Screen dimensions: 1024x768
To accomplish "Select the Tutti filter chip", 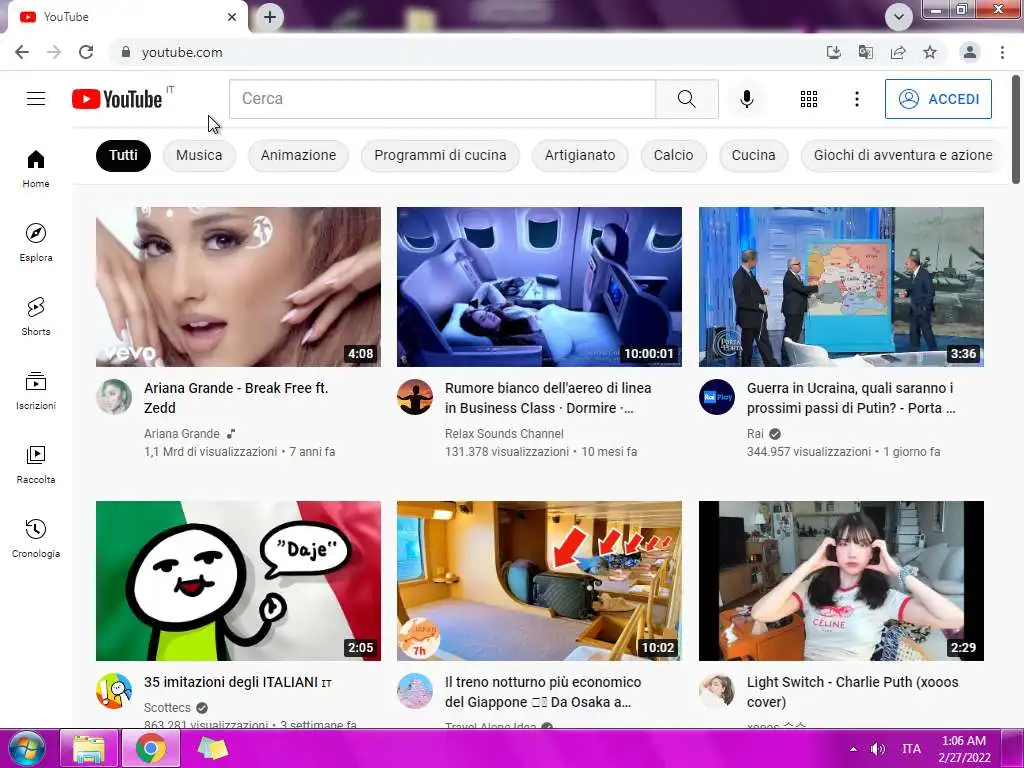I will coord(123,155).
